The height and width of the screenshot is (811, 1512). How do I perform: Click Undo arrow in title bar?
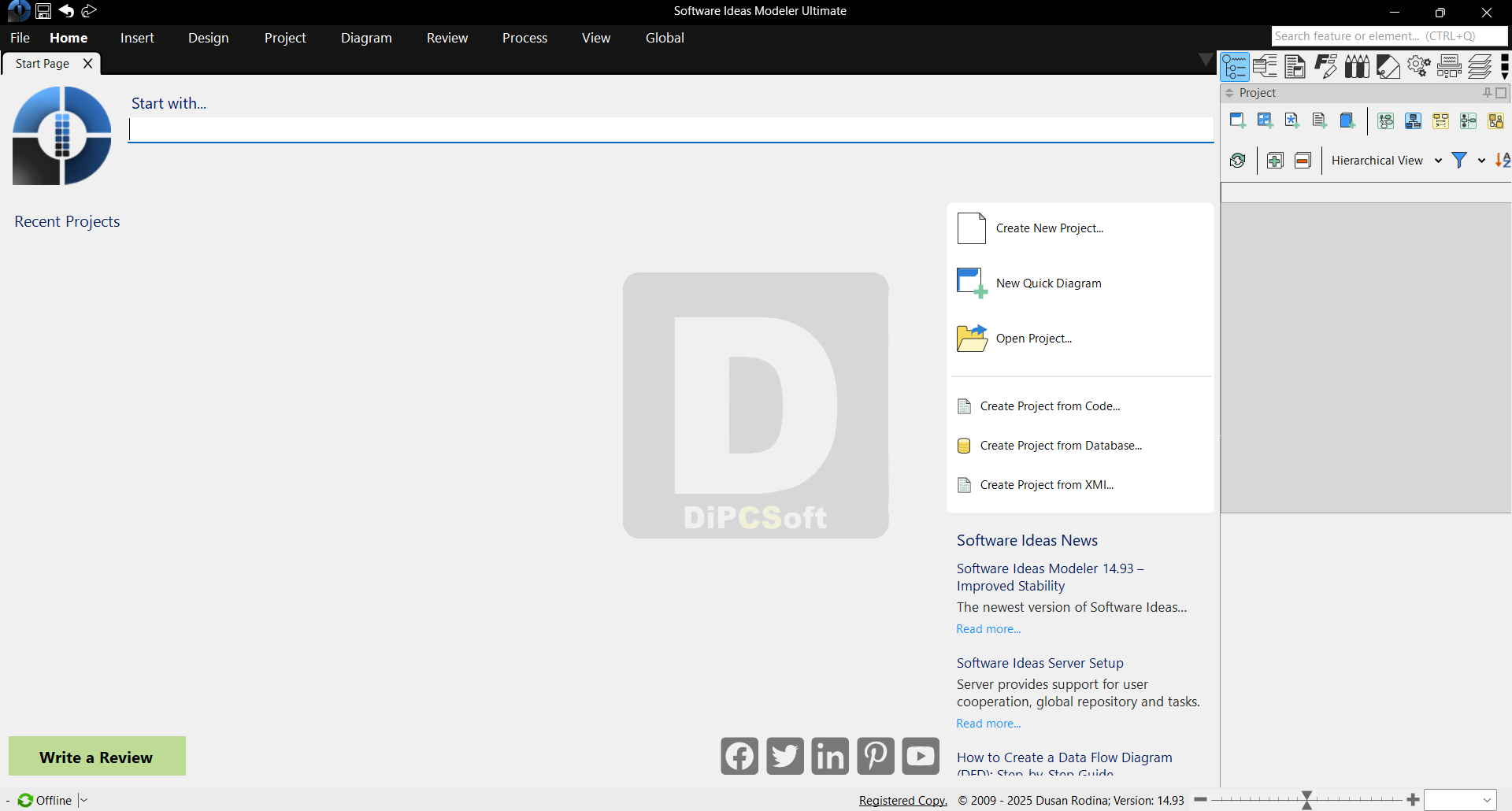[x=66, y=11]
